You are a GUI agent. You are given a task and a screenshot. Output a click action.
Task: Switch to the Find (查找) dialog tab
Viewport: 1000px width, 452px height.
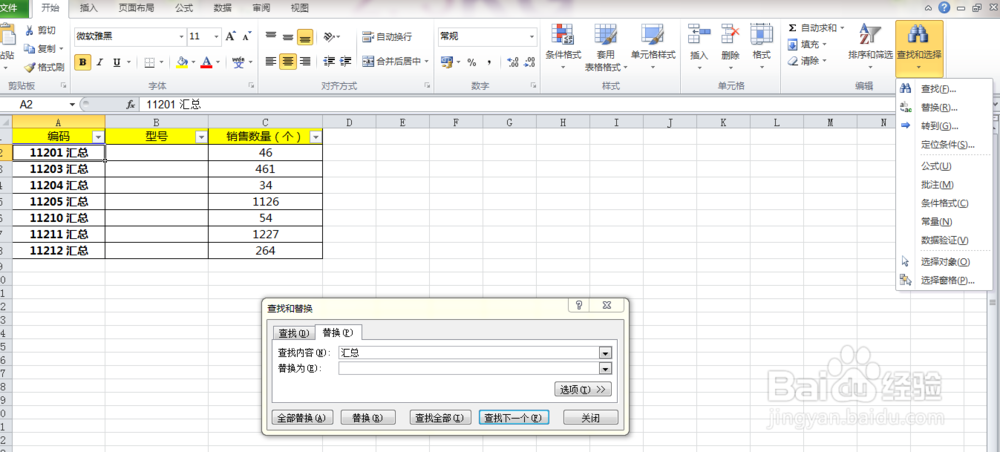[293, 333]
